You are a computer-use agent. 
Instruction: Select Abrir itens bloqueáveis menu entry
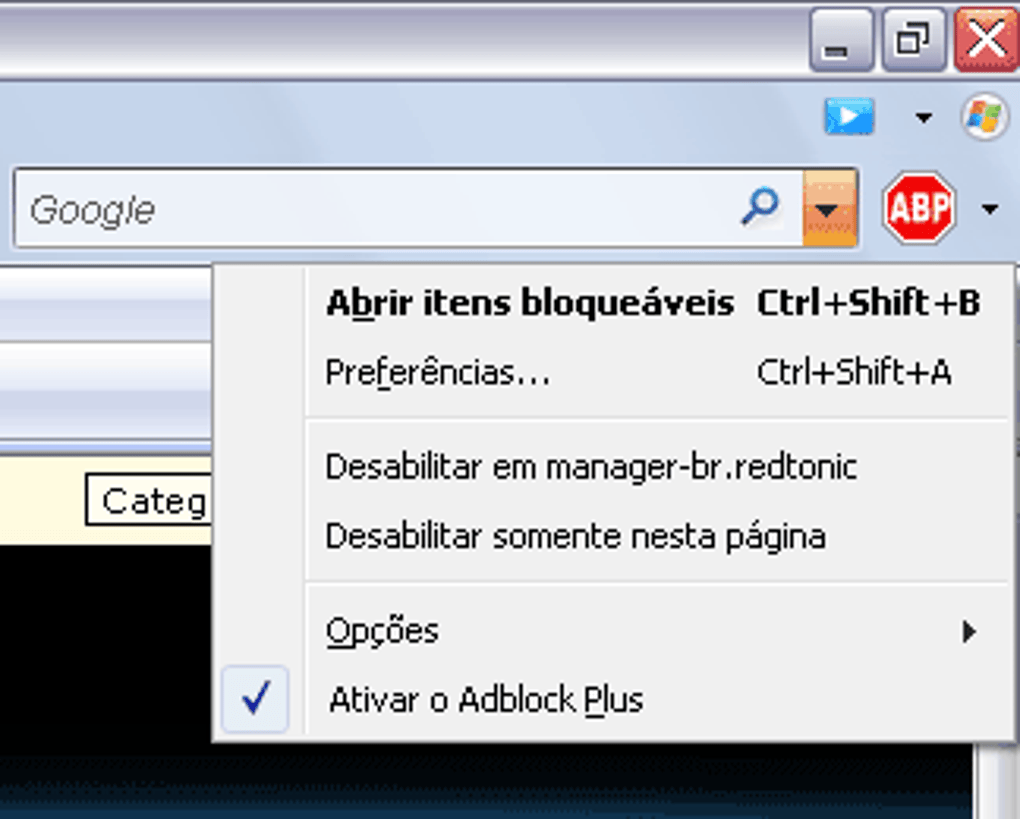[x=529, y=303]
